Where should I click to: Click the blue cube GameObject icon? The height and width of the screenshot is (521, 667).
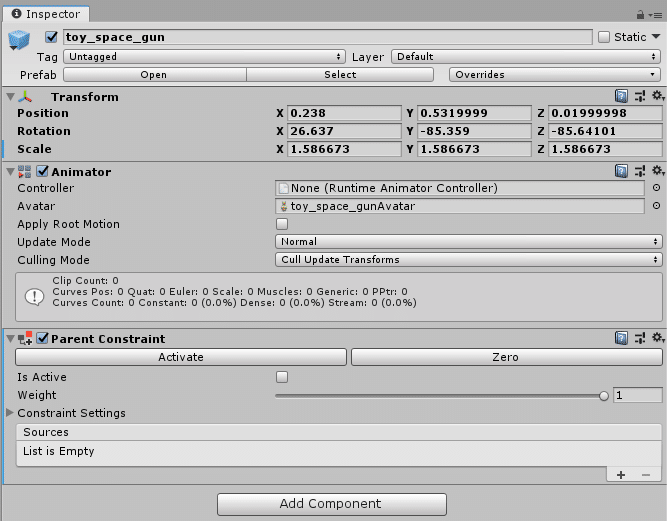[19, 40]
